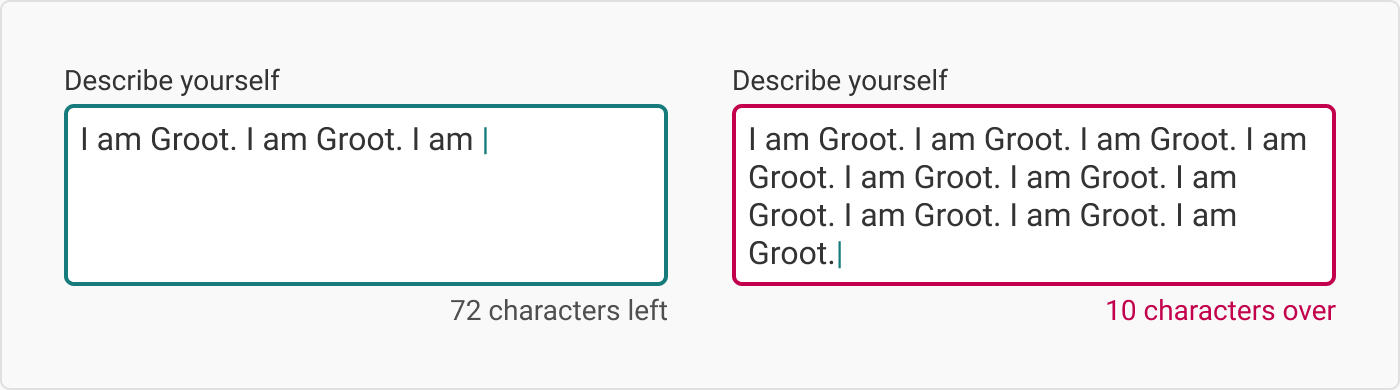
Task: Click the first line of right text area
Action: [x=1028, y=140]
